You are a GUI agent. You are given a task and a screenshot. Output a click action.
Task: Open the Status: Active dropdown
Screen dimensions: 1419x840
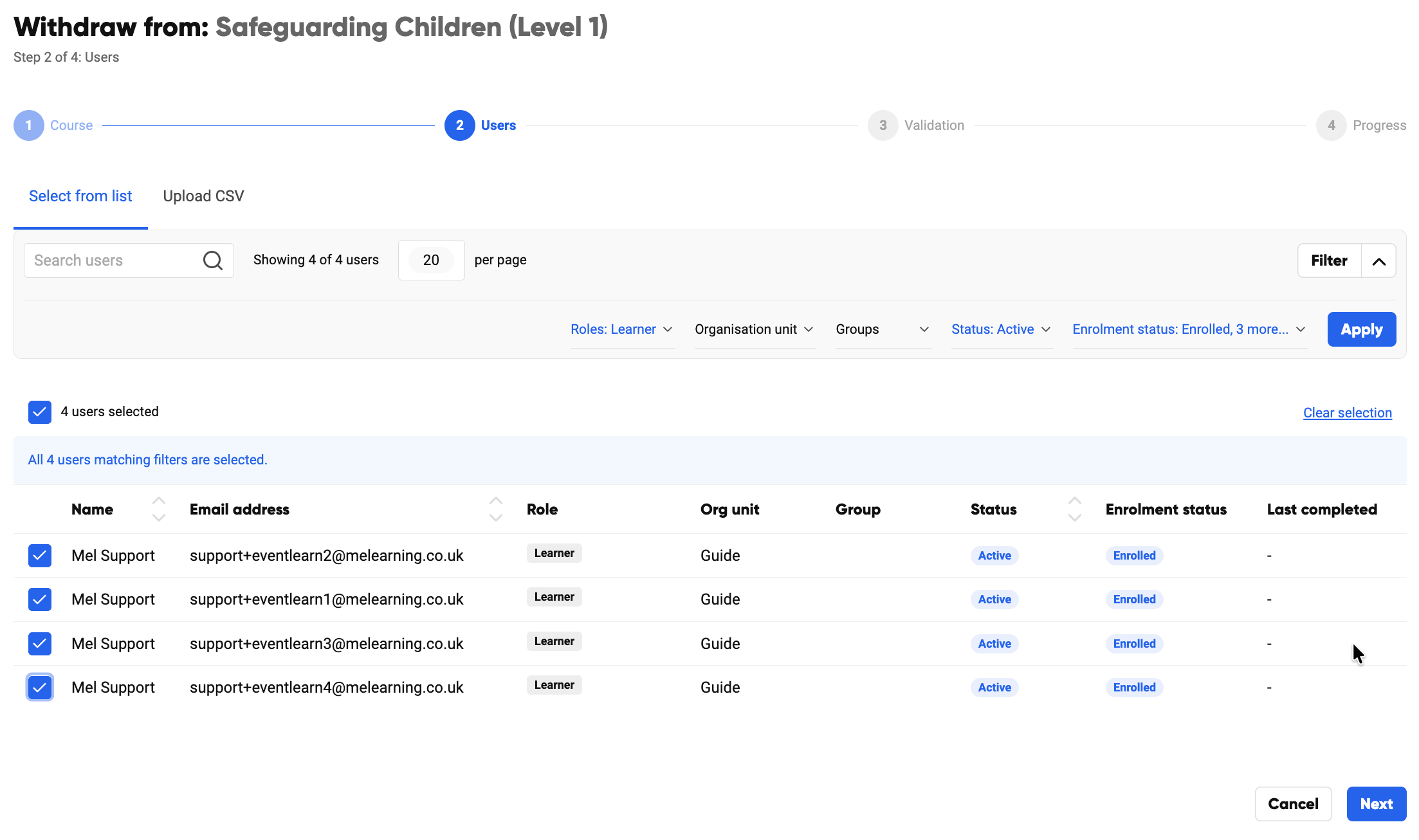(1002, 329)
